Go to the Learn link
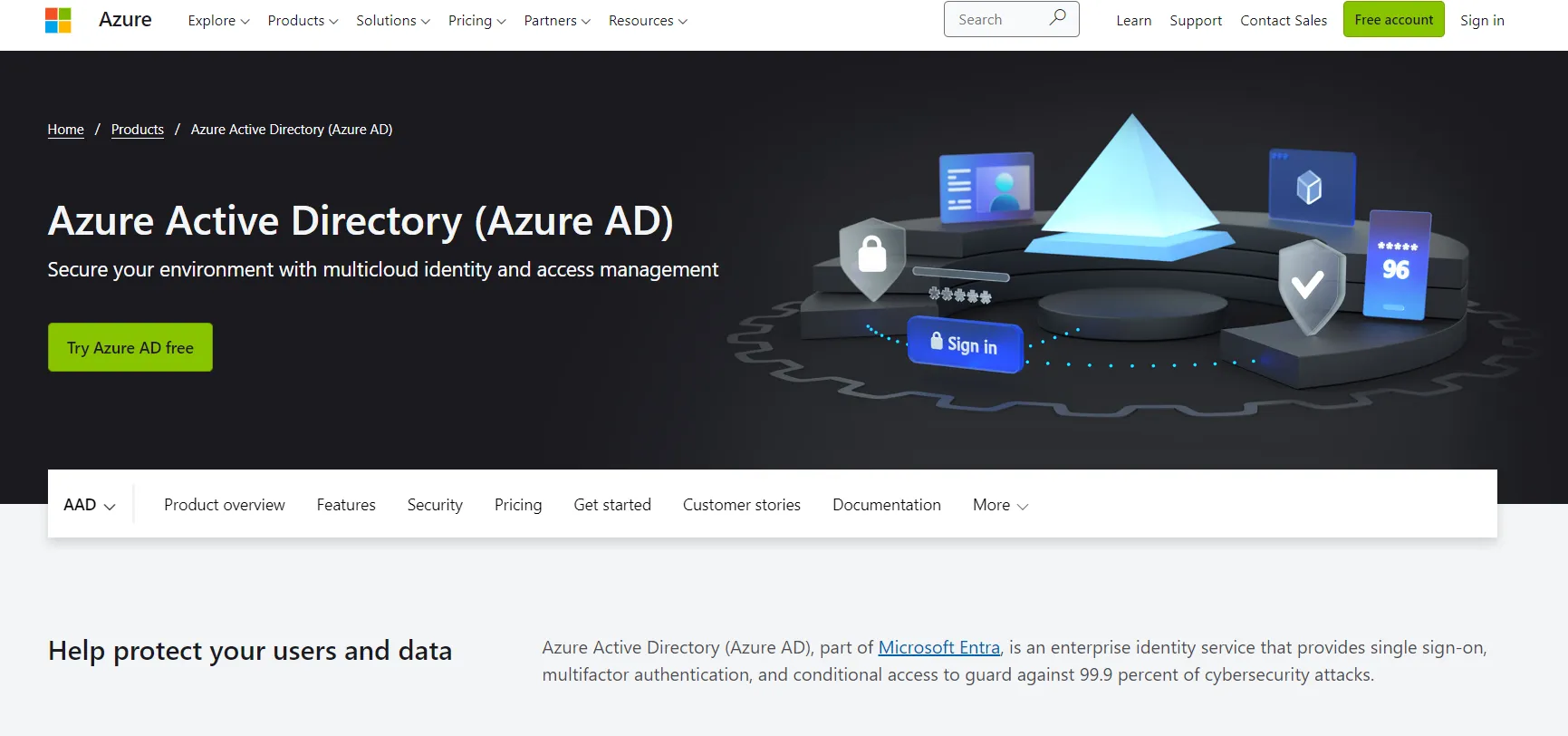The width and height of the screenshot is (1568, 736). point(1134,20)
